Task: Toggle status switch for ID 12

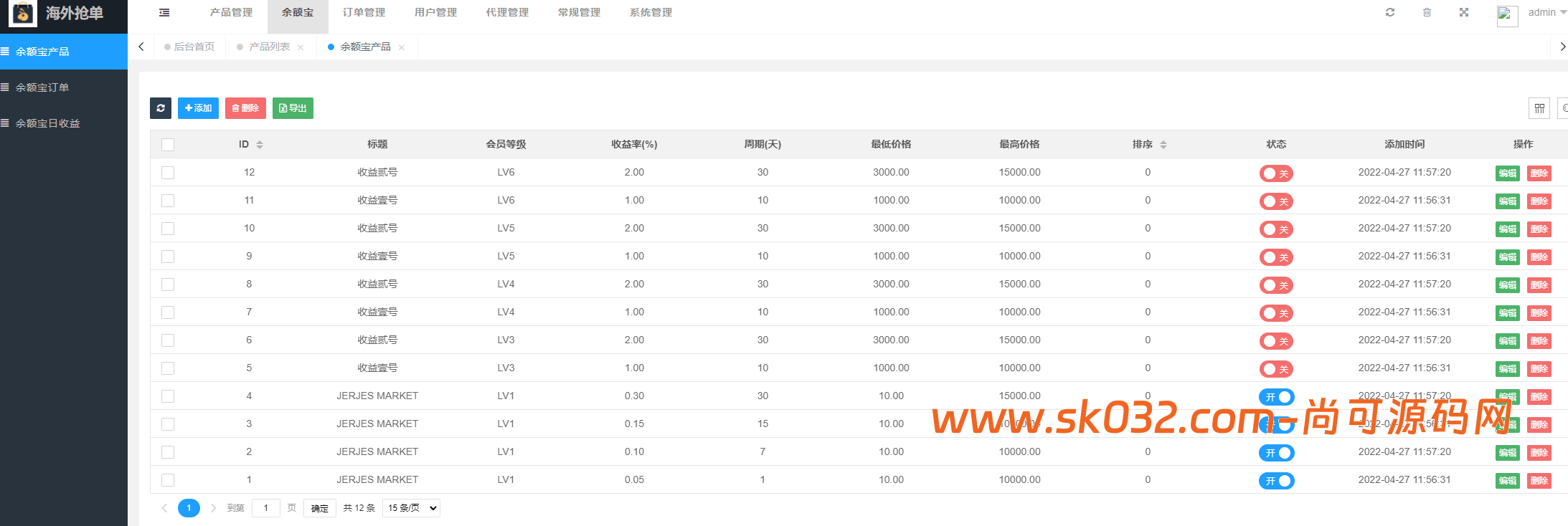Action: [x=1276, y=173]
